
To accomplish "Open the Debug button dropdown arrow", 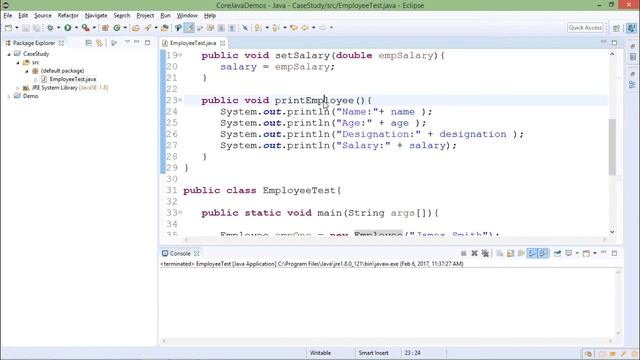I will 58,28.
